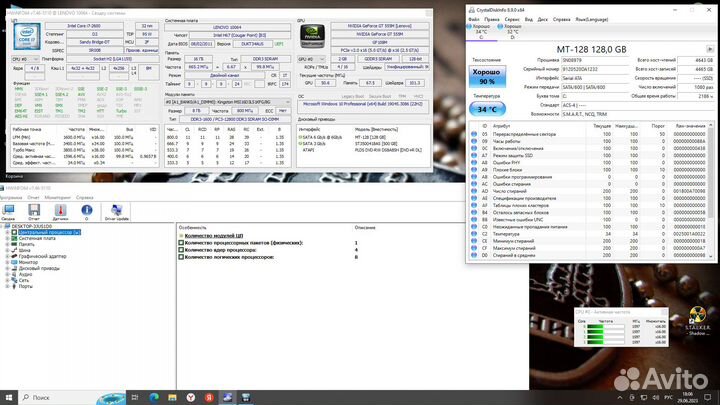Open the Yandex Browser Y taskbar icon
Image resolution: width=720 pixels, height=405 pixels.
pos(191,397)
